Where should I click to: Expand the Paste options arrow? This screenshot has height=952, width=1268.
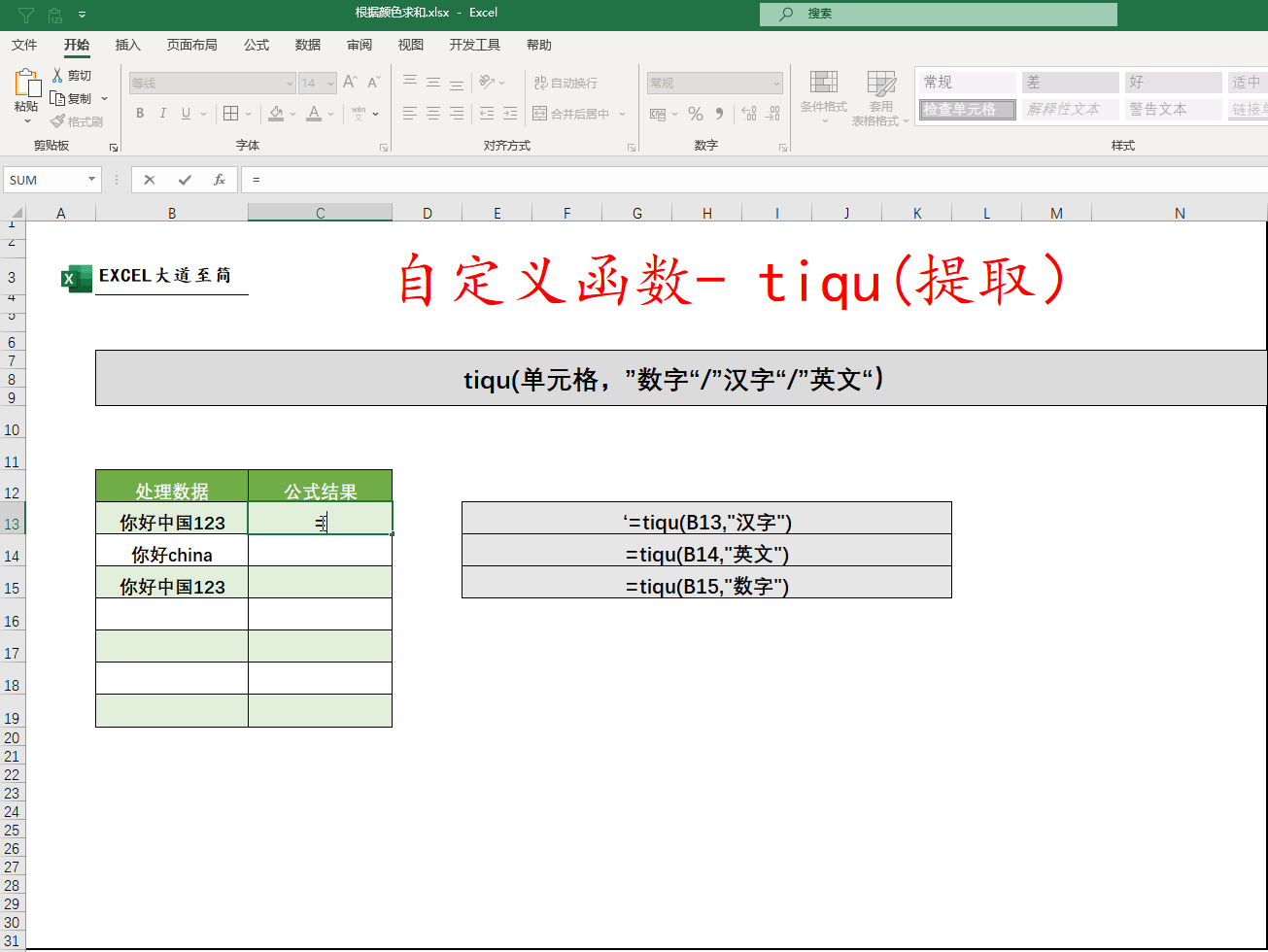[x=26, y=120]
